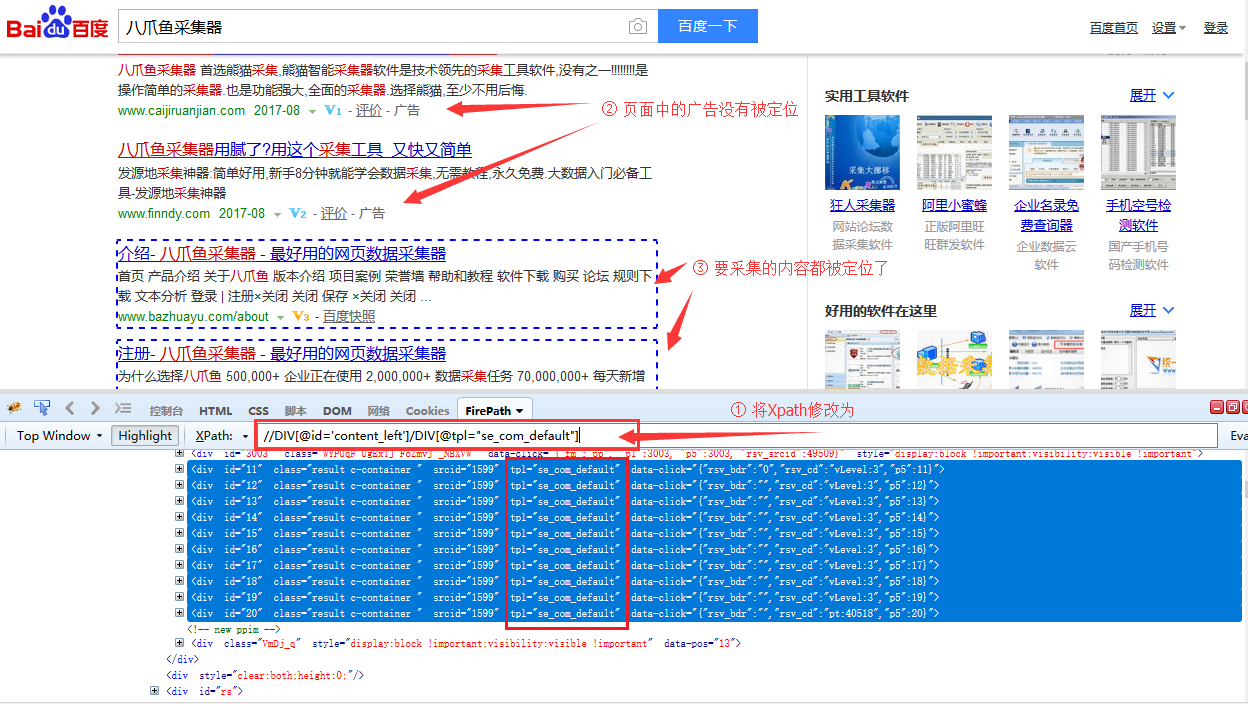The width and height of the screenshot is (1248, 704).
Task: Click the 手机空号检测软件 thumbnail image
Action: coord(1138,153)
